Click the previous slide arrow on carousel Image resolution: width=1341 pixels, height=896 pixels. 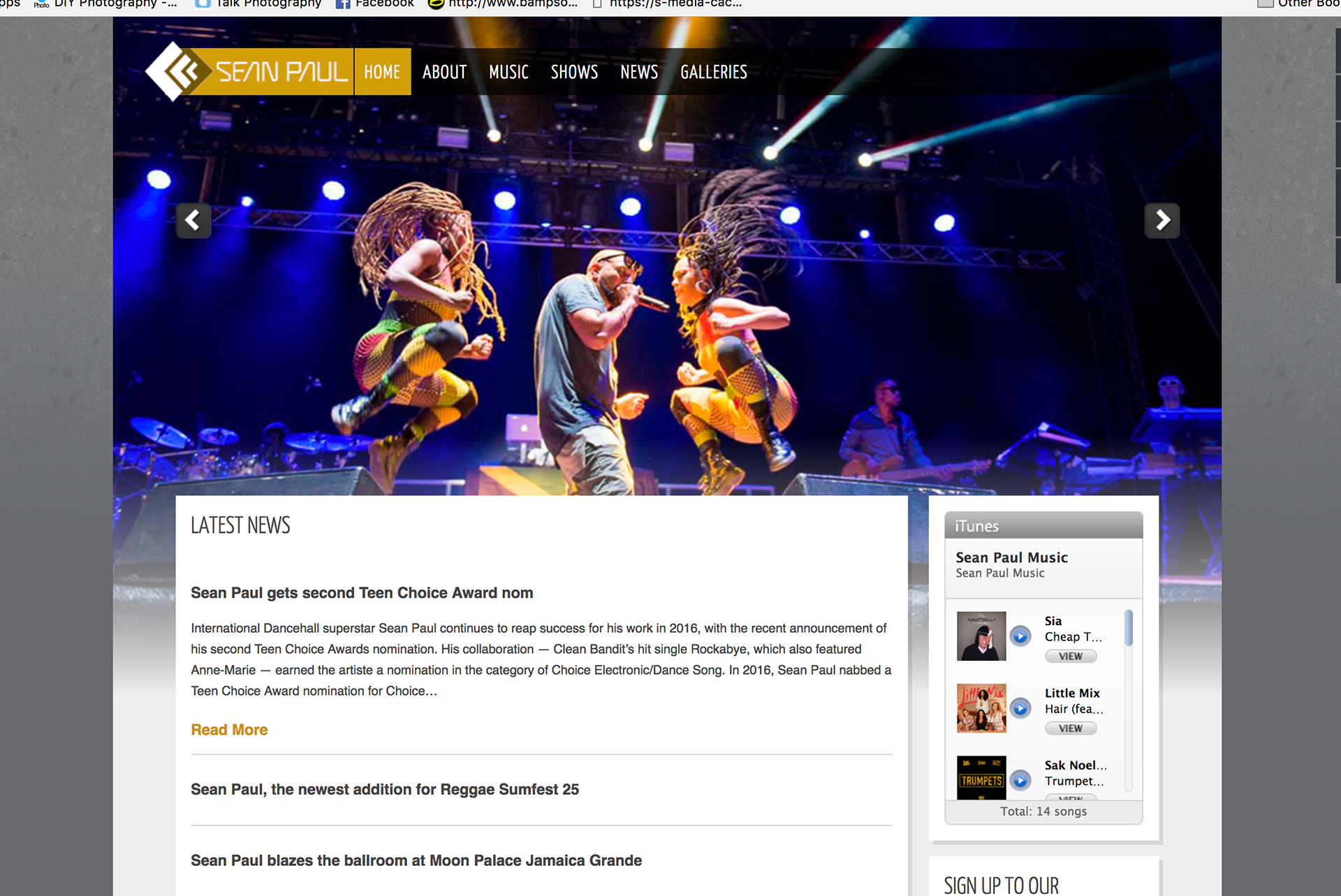[x=193, y=221]
